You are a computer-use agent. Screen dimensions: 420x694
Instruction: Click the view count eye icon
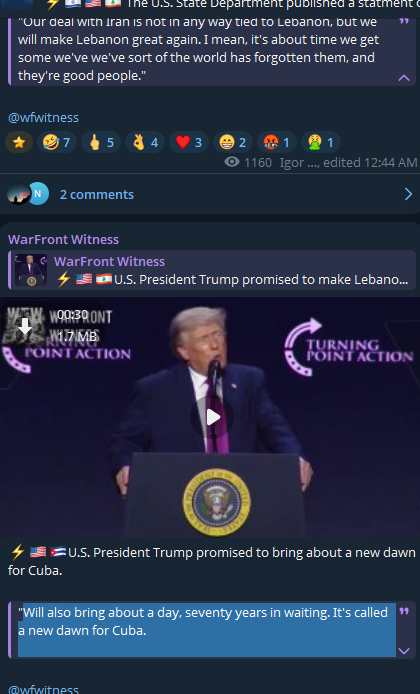coord(231,162)
